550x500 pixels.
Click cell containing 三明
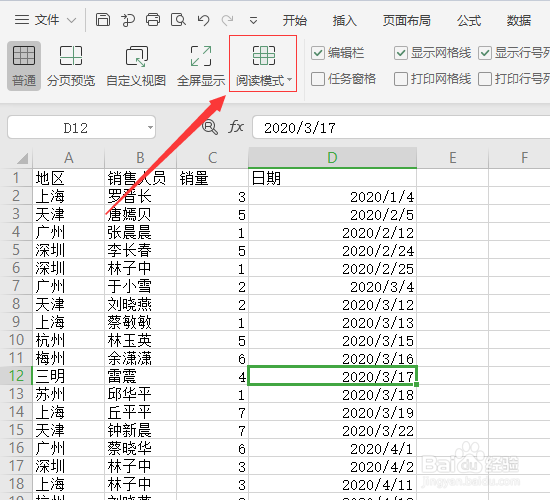coord(69,376)
